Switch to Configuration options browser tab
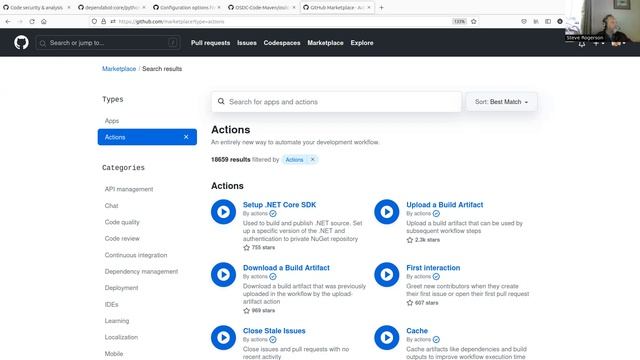 coord(187,7)
